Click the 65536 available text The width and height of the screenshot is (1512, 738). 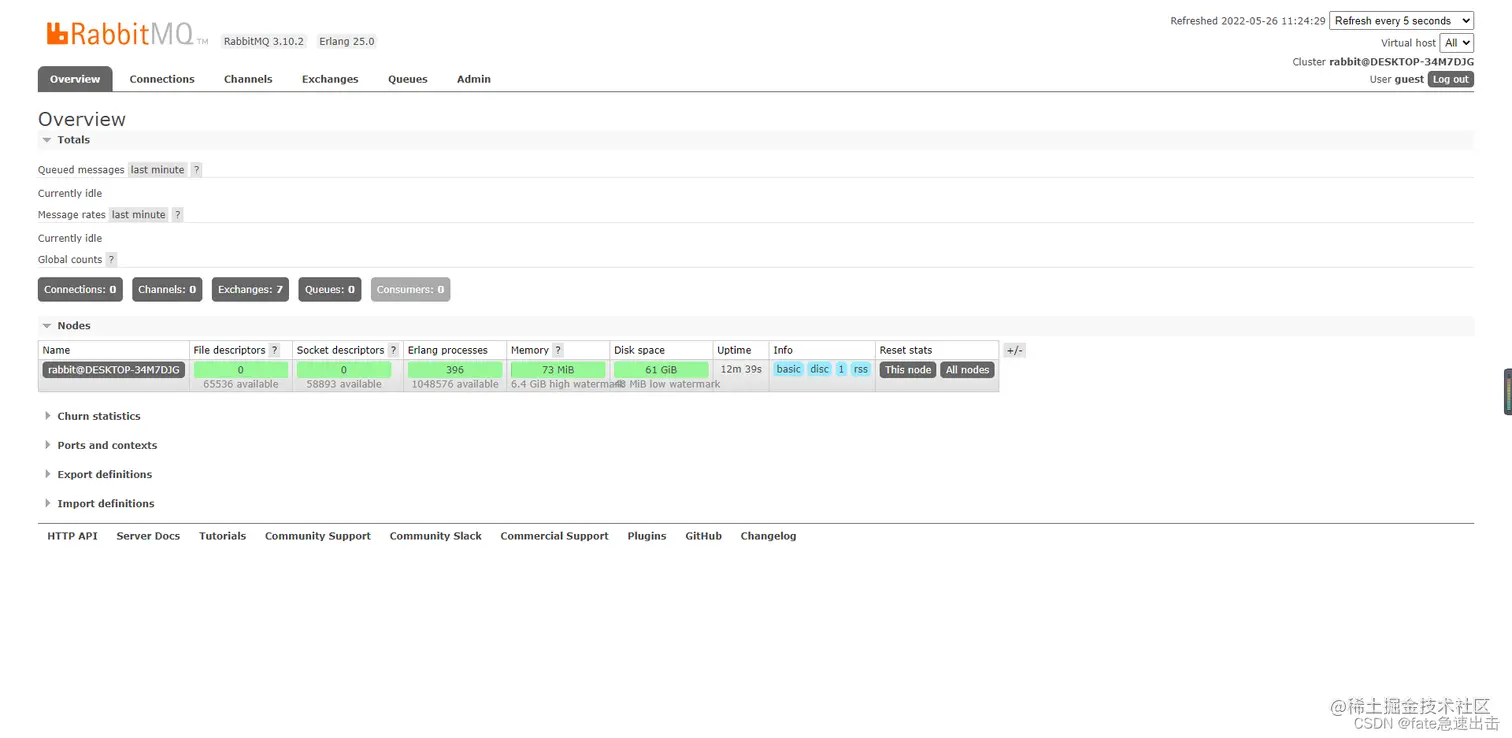[x=241, y=384]
